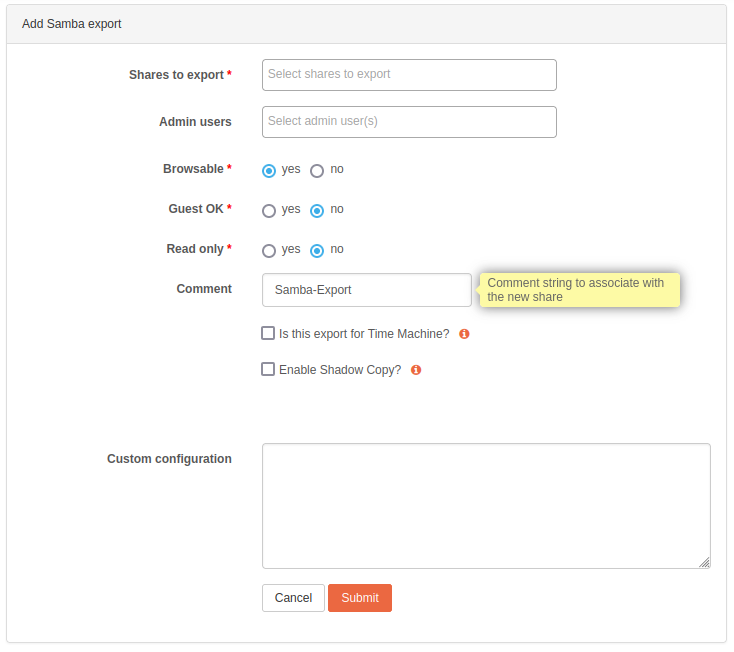
Task: Choose yes for Read only
Action: pos(269,251)
